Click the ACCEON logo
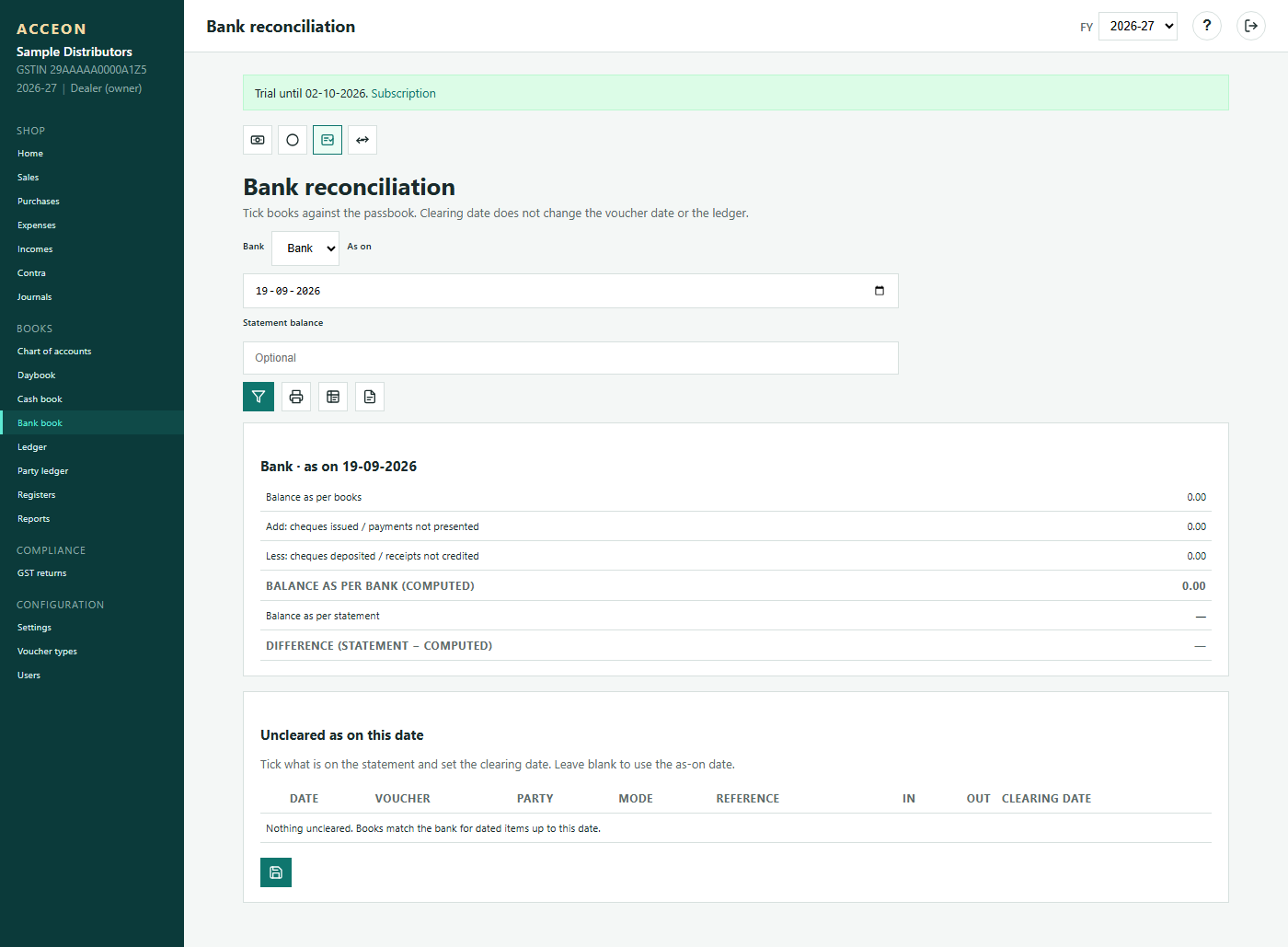 (52, 29)
